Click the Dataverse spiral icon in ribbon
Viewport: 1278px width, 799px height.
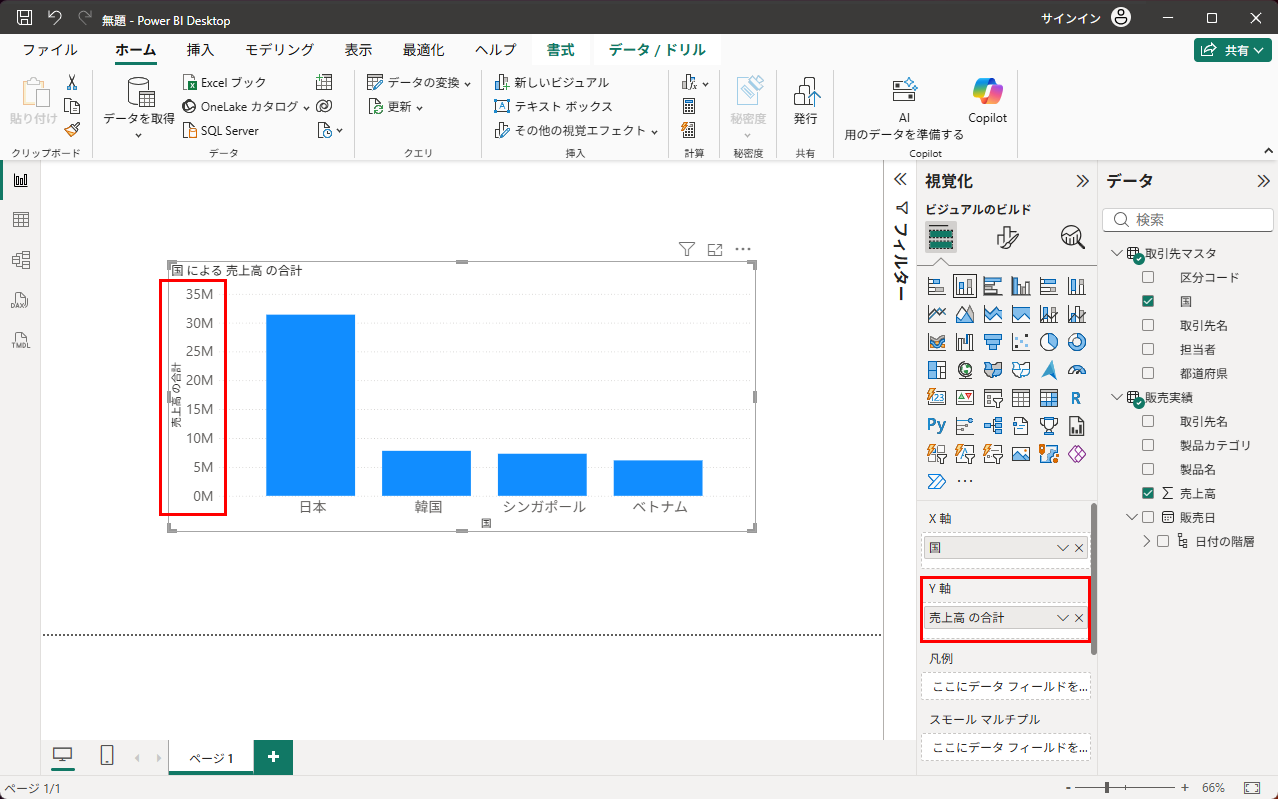pyautogui.click(x=324, y=106)
